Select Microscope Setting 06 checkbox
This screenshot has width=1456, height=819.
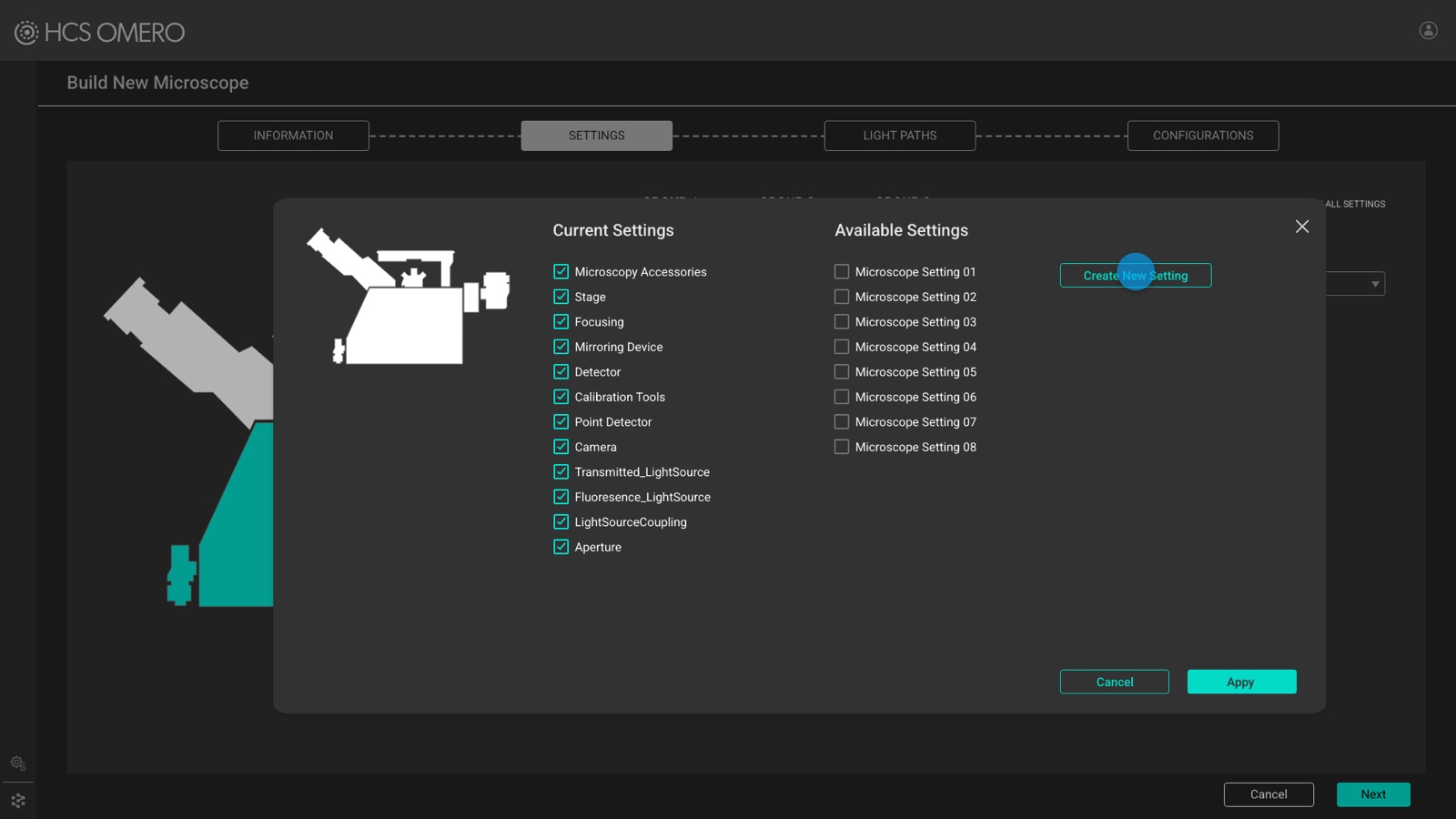point(842,397)
